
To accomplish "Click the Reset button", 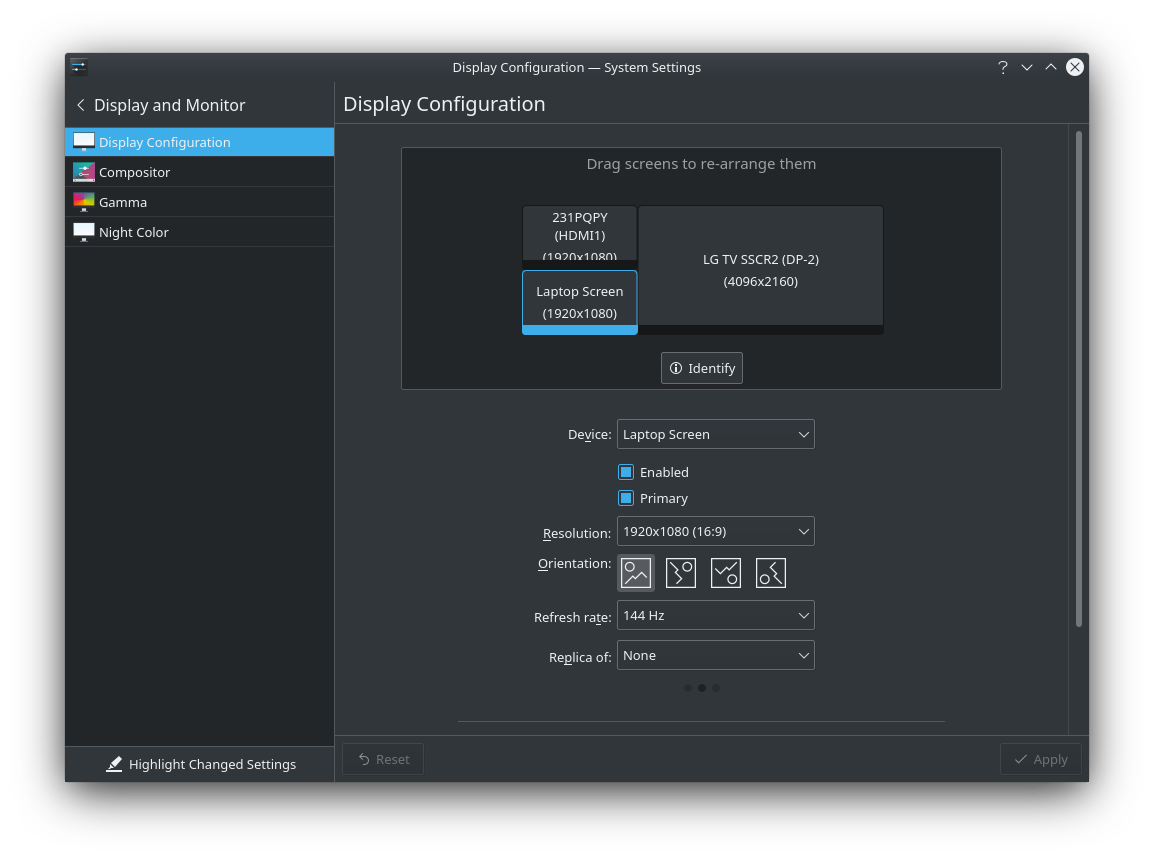I will tap(383, 759).
